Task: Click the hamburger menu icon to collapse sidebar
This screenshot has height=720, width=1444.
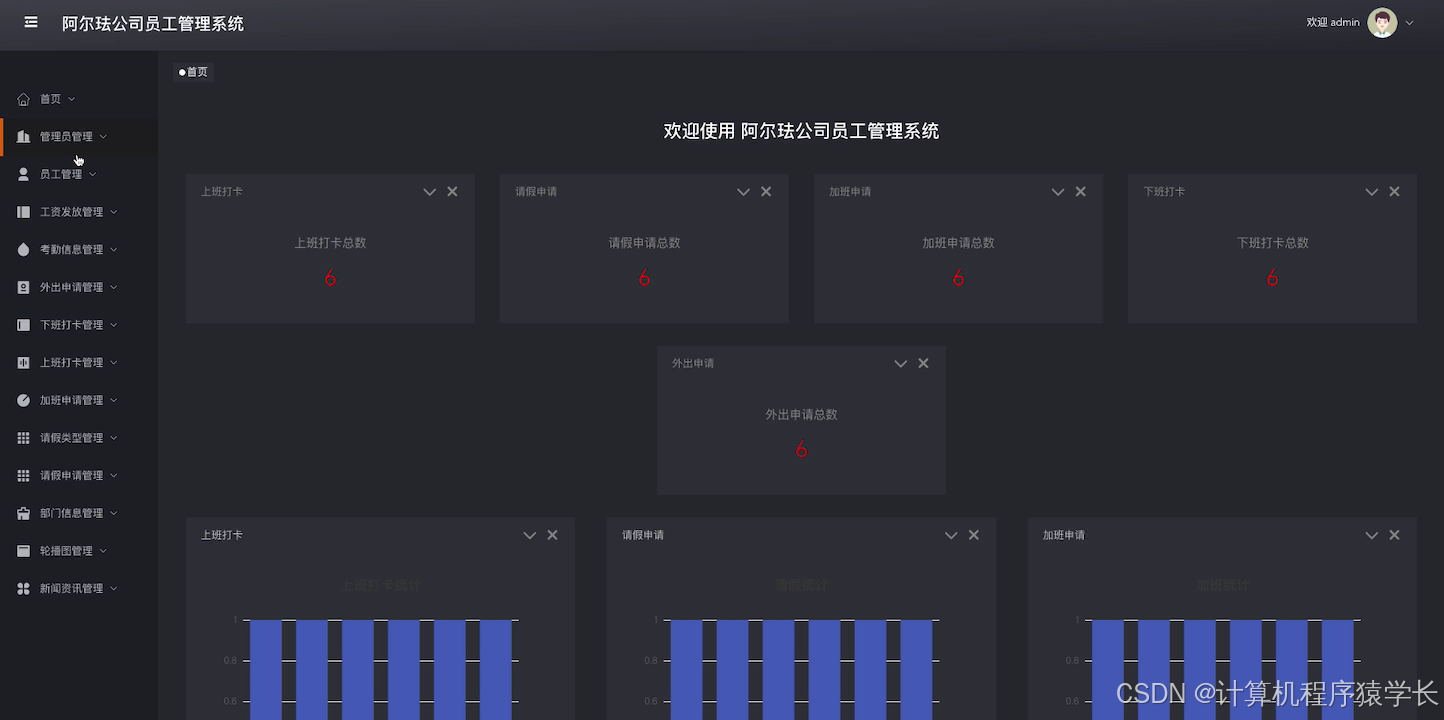Action: tap(29, 23)
